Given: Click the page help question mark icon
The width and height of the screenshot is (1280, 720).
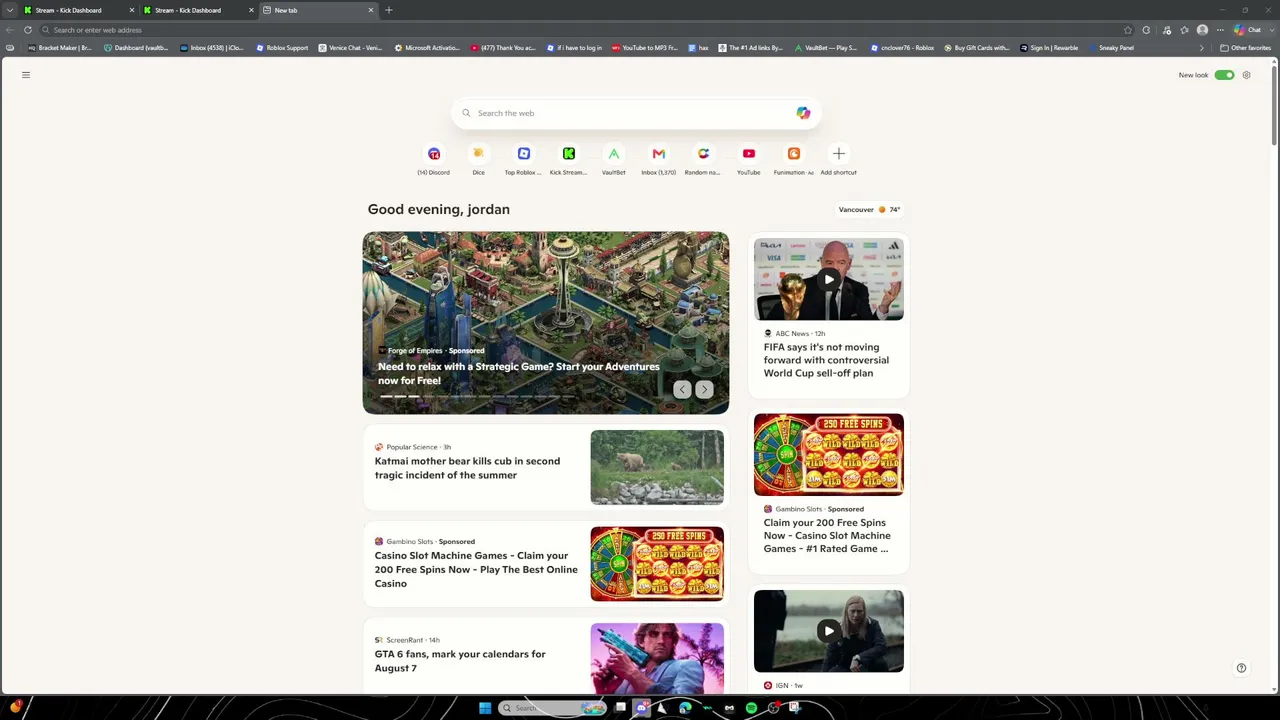Looking at the screenshot, I should [x=1241, y=668].
